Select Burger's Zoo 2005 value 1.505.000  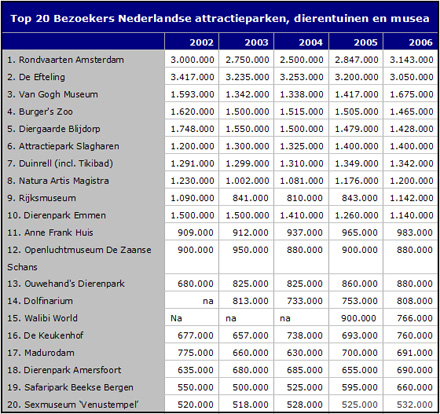click(x=357, y=112)
